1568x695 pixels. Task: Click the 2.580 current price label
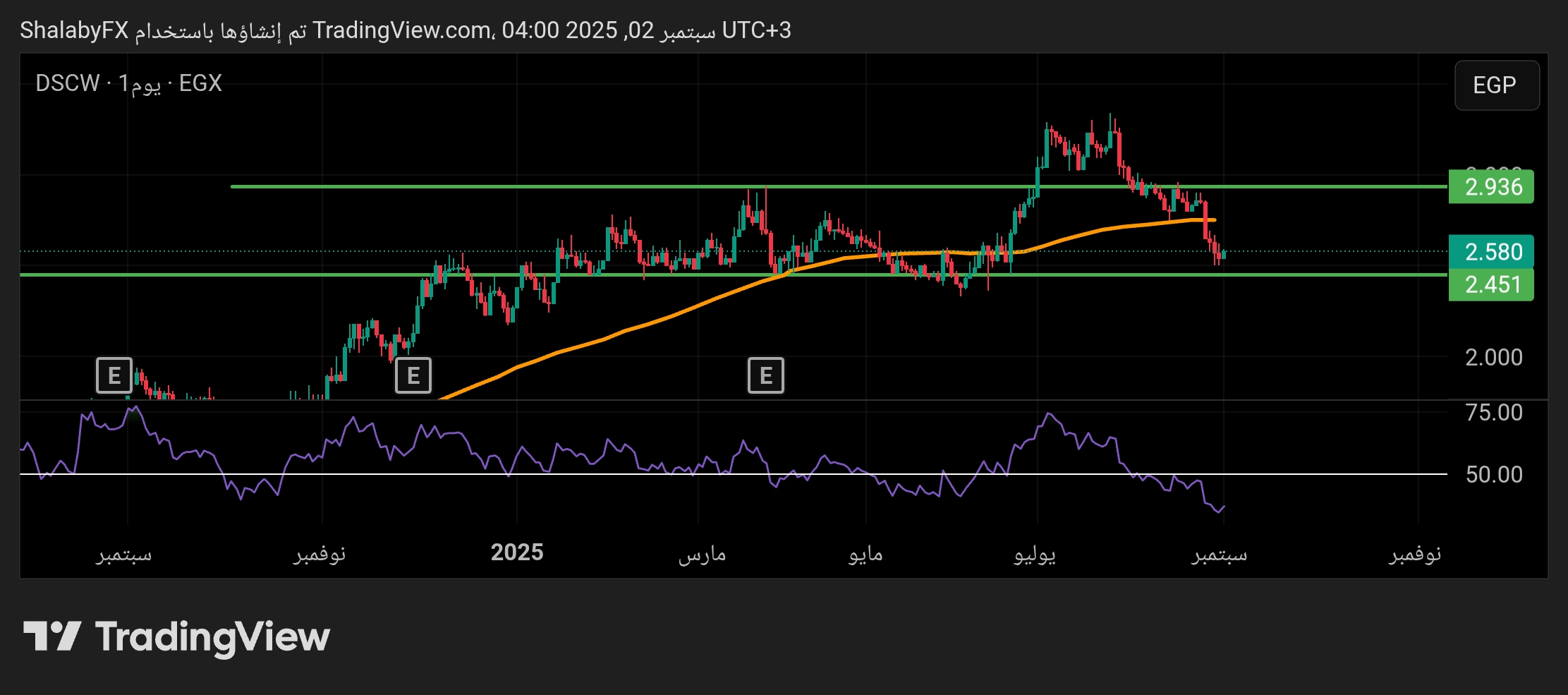pos(1492,252)
